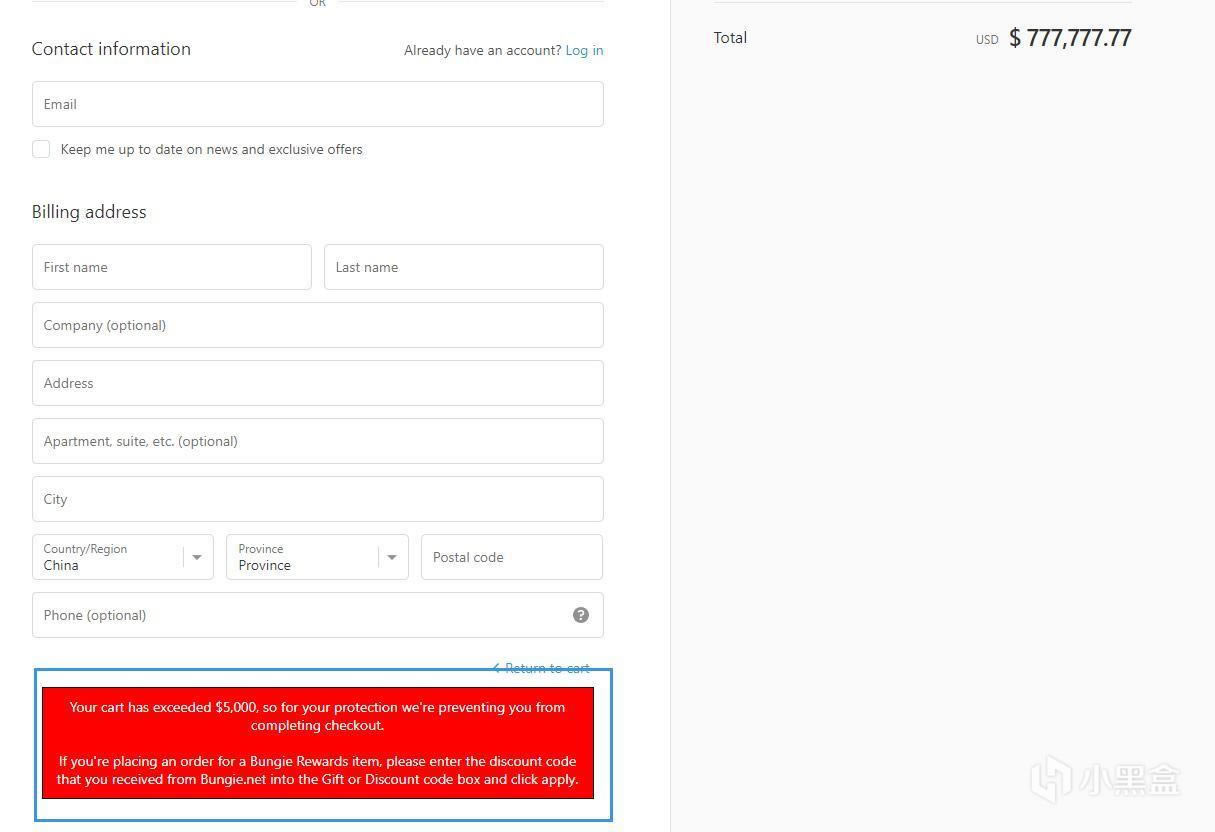Click the phone help question mark icon
The height and width of the screenshot is (832, 1215).
[x=581, y=615]
